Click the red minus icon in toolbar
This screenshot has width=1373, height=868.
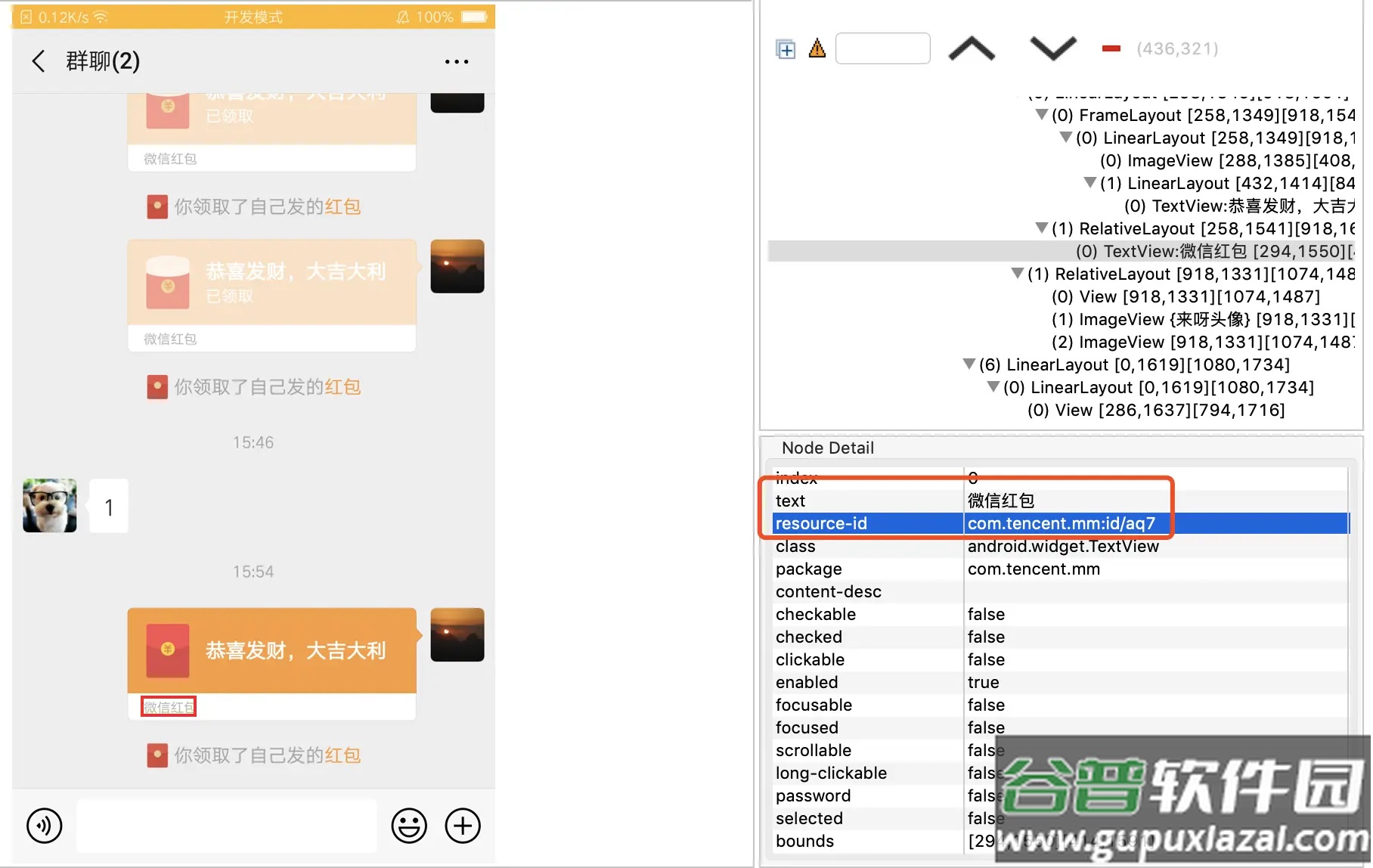1111,49
